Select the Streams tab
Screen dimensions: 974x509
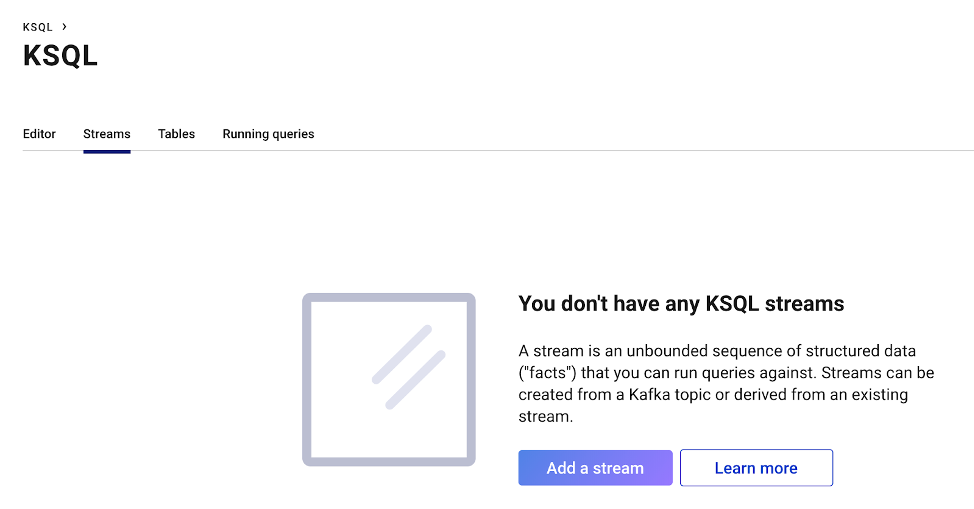tap(107, 134)
